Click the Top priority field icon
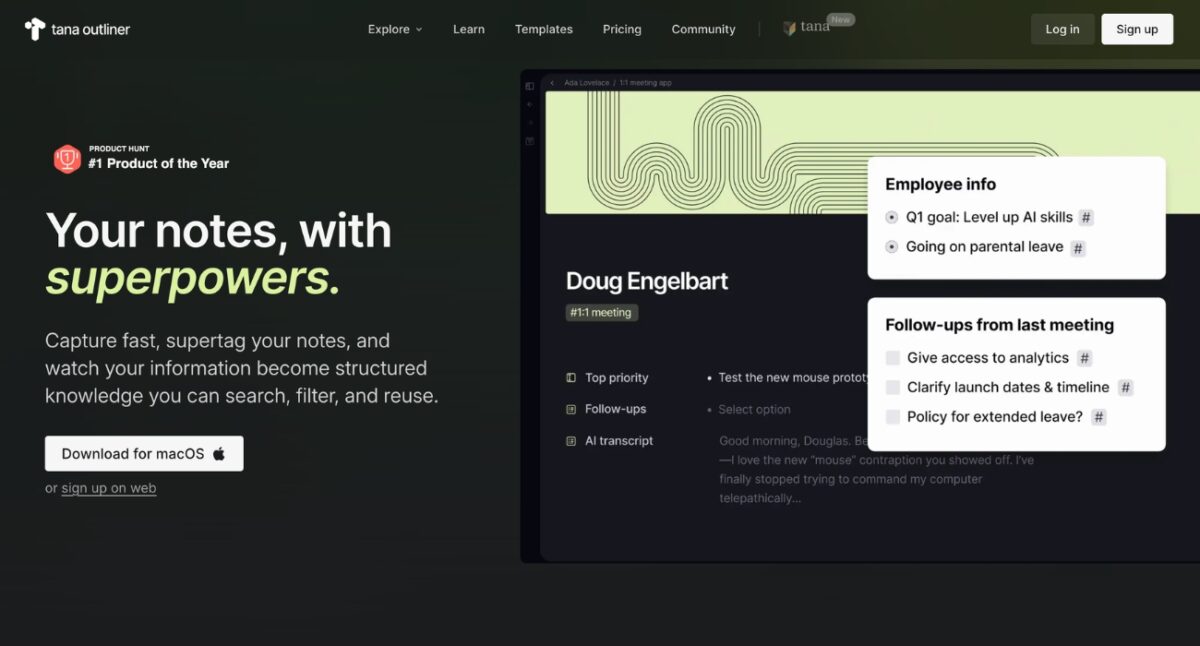This screenshot has height=646, width=1200. 571,378
